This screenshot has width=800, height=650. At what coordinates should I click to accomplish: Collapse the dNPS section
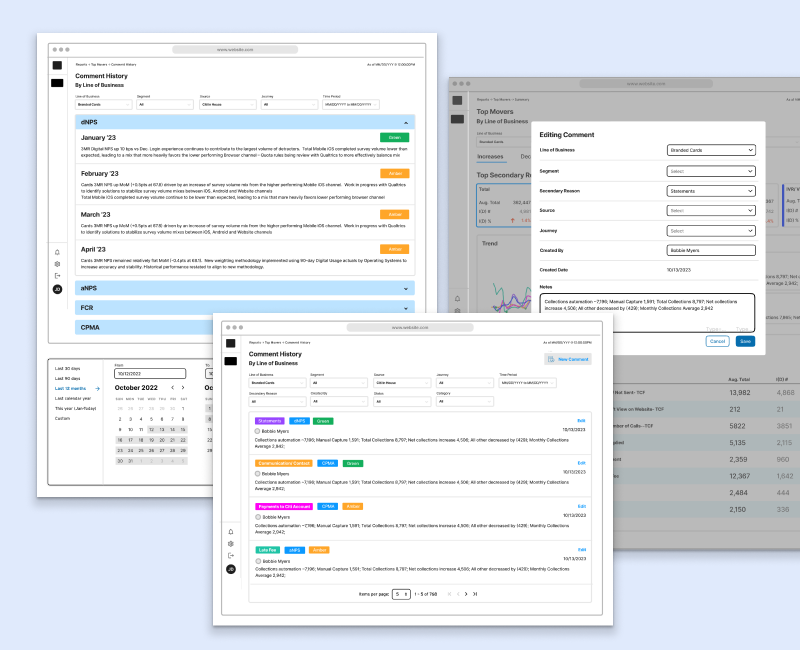406,122
